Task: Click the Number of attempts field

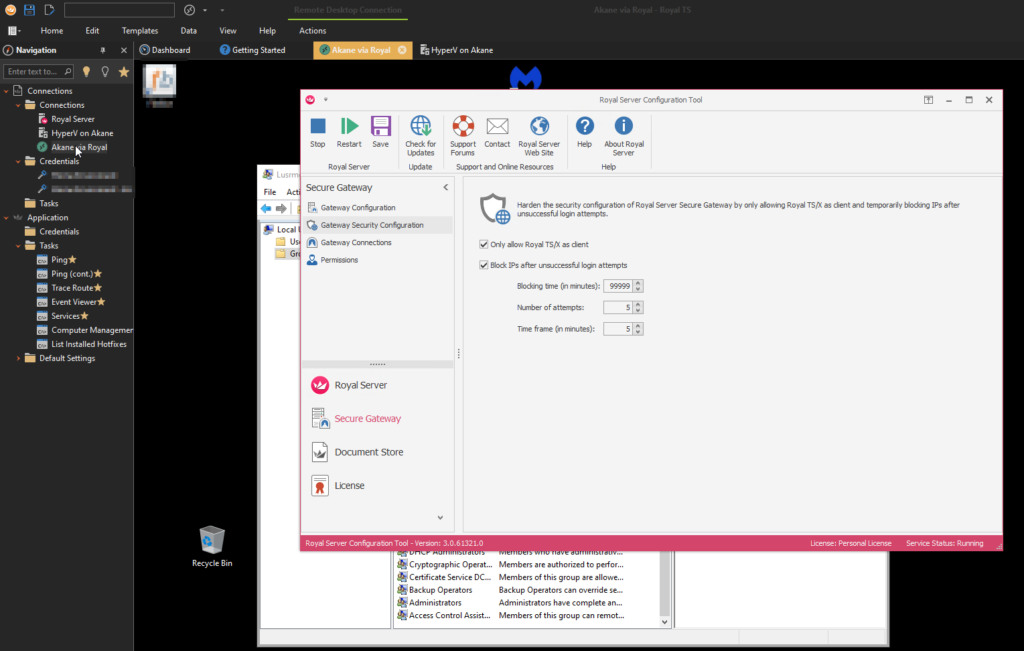Action: point(618,308)
